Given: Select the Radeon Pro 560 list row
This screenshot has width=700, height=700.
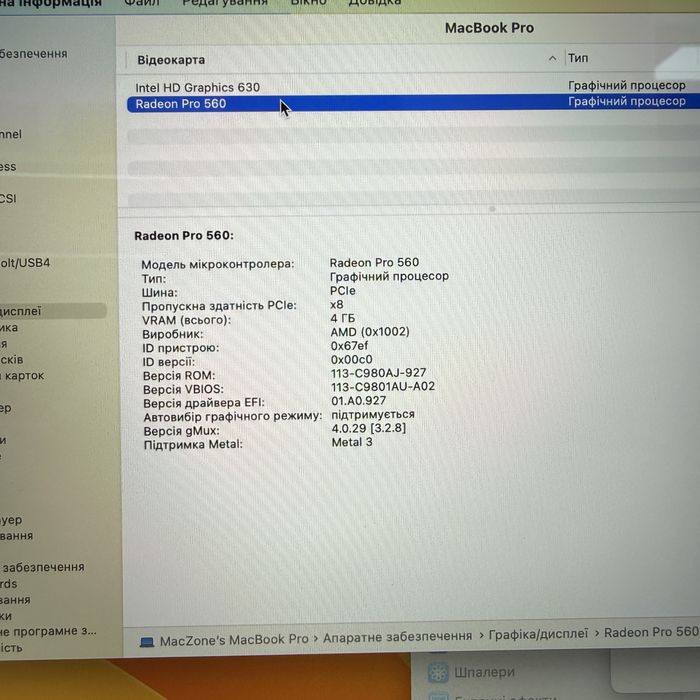Looking at the screenshot, I should coord(413,103).
